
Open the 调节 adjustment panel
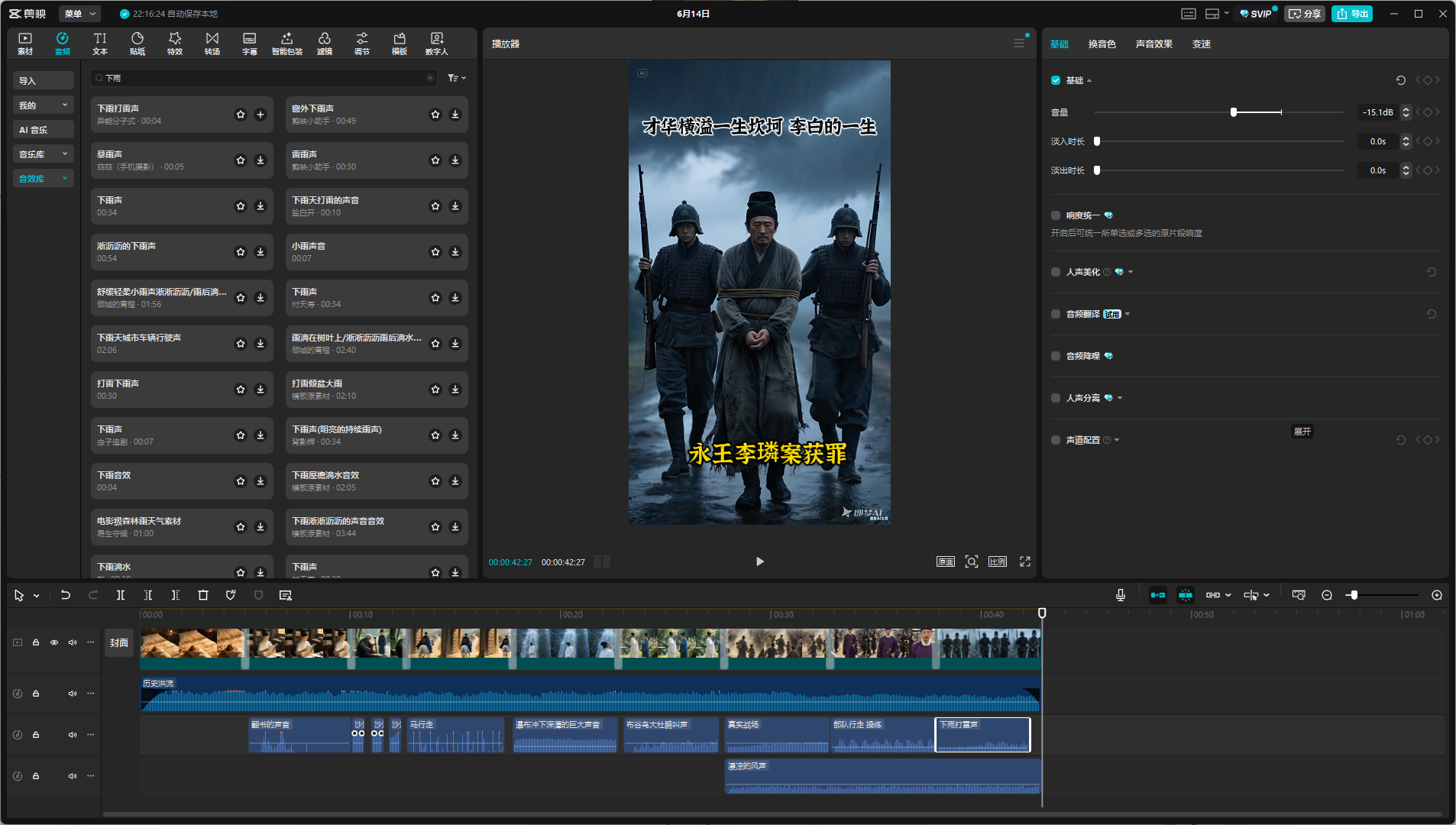point(362,44)
